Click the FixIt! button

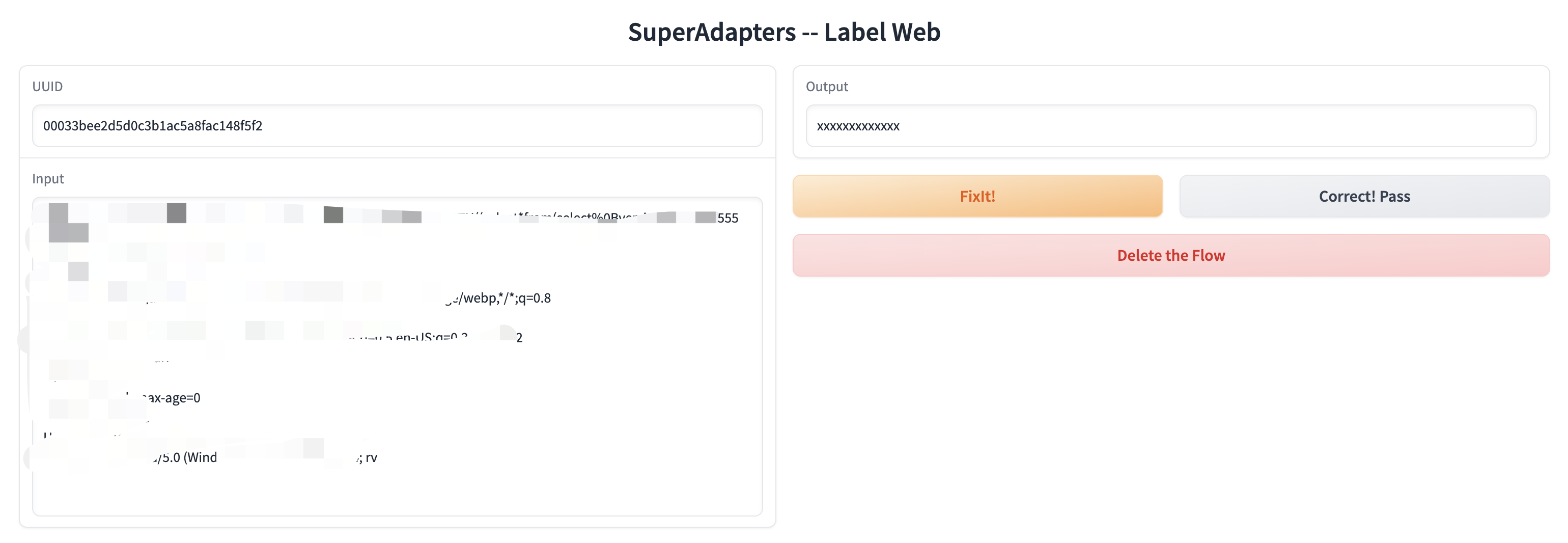pyautogui.click(x=977, y=196)
